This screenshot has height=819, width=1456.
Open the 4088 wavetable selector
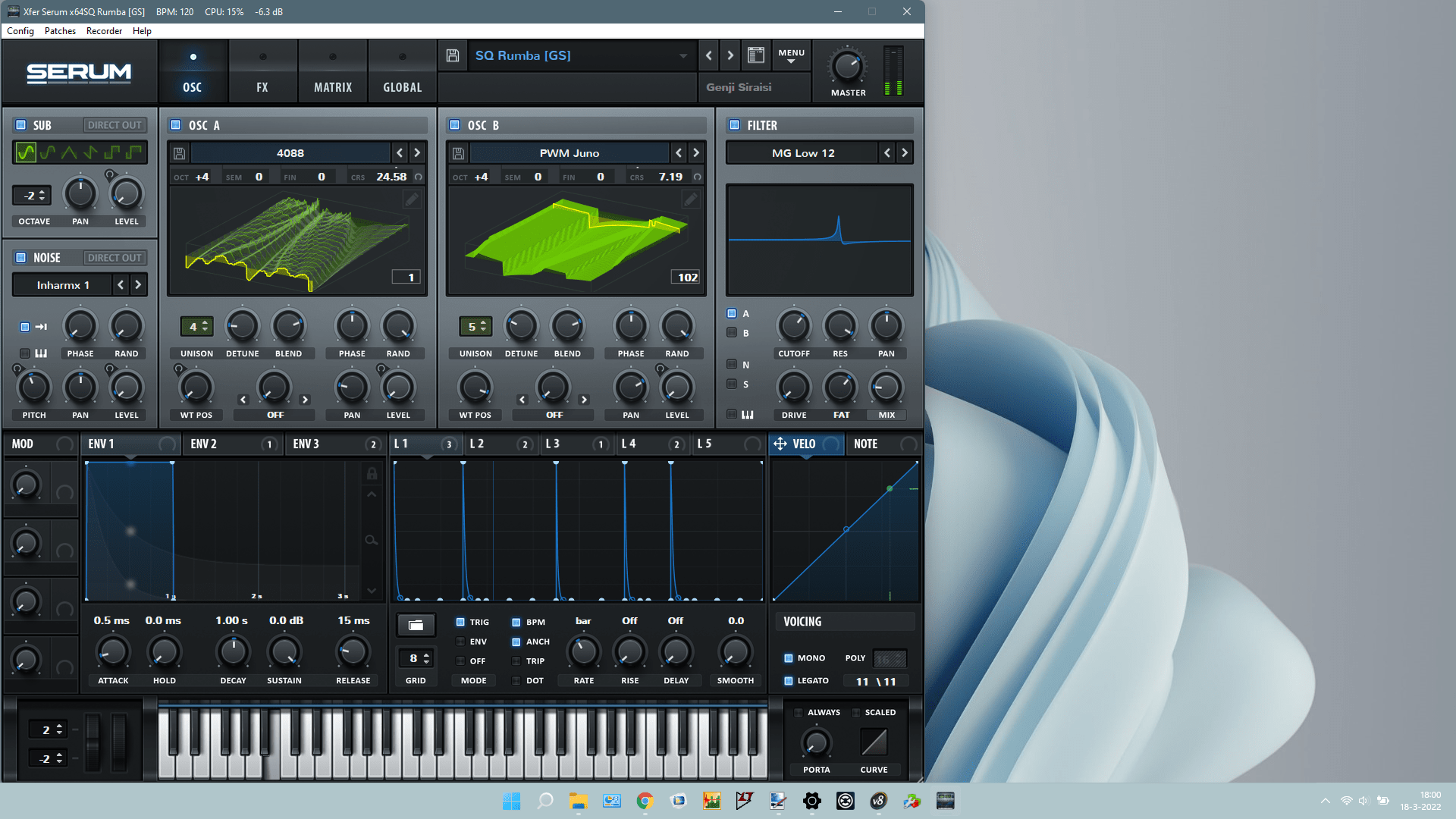tap(290, 153)
